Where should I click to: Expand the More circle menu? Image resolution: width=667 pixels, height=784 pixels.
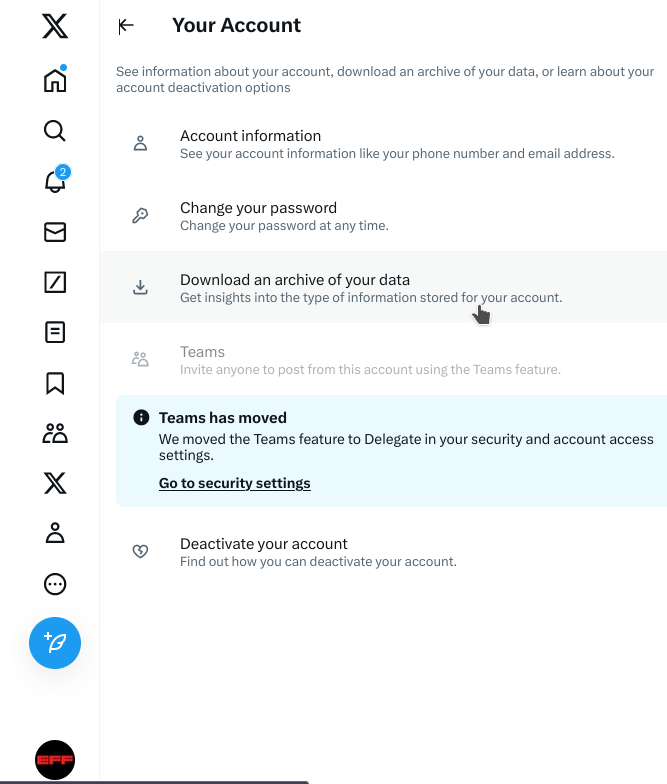click(x=55, y=584)
